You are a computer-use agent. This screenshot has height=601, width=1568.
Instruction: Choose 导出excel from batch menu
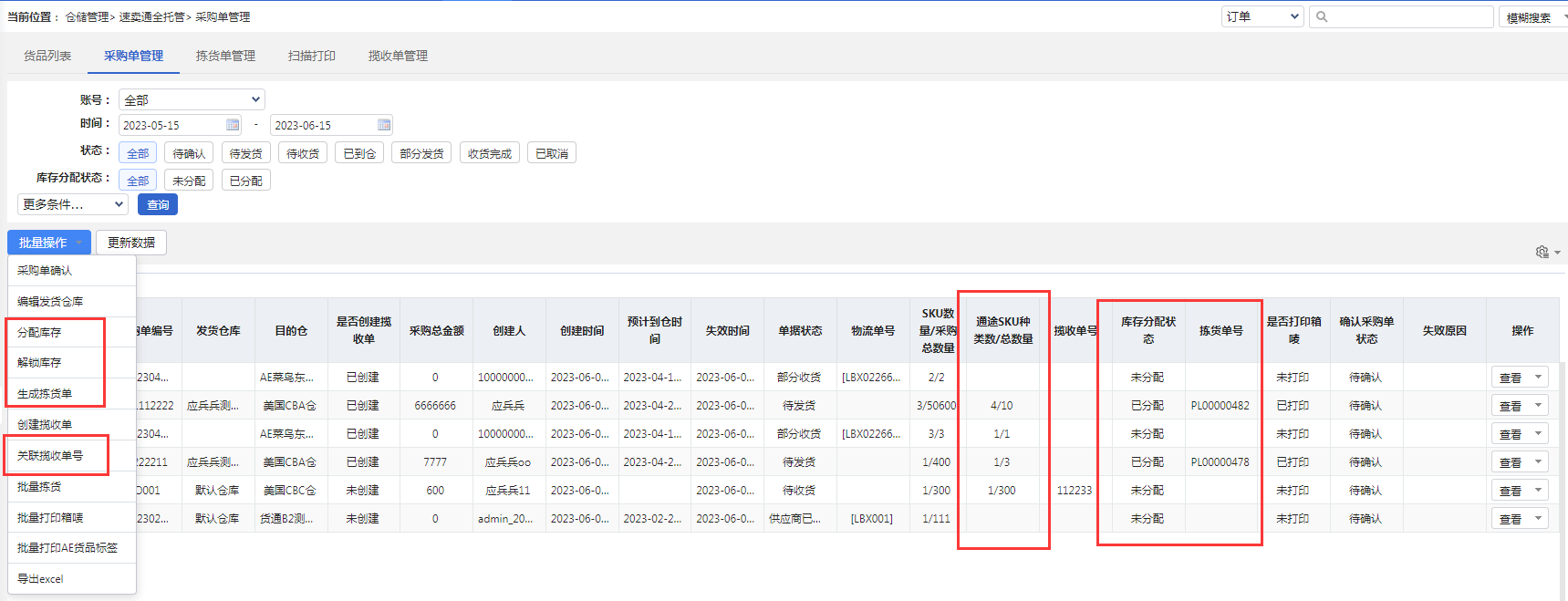coord(72,578)
